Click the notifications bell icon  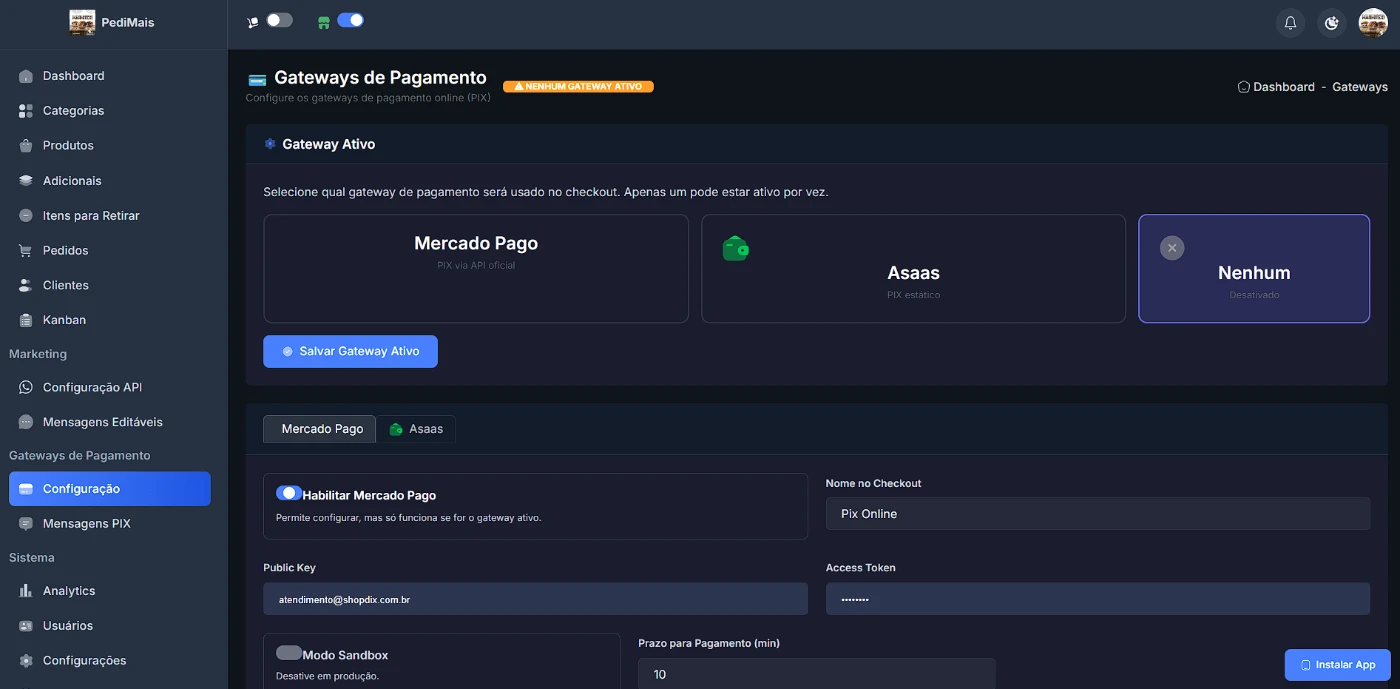click(x=1290, y=23)
